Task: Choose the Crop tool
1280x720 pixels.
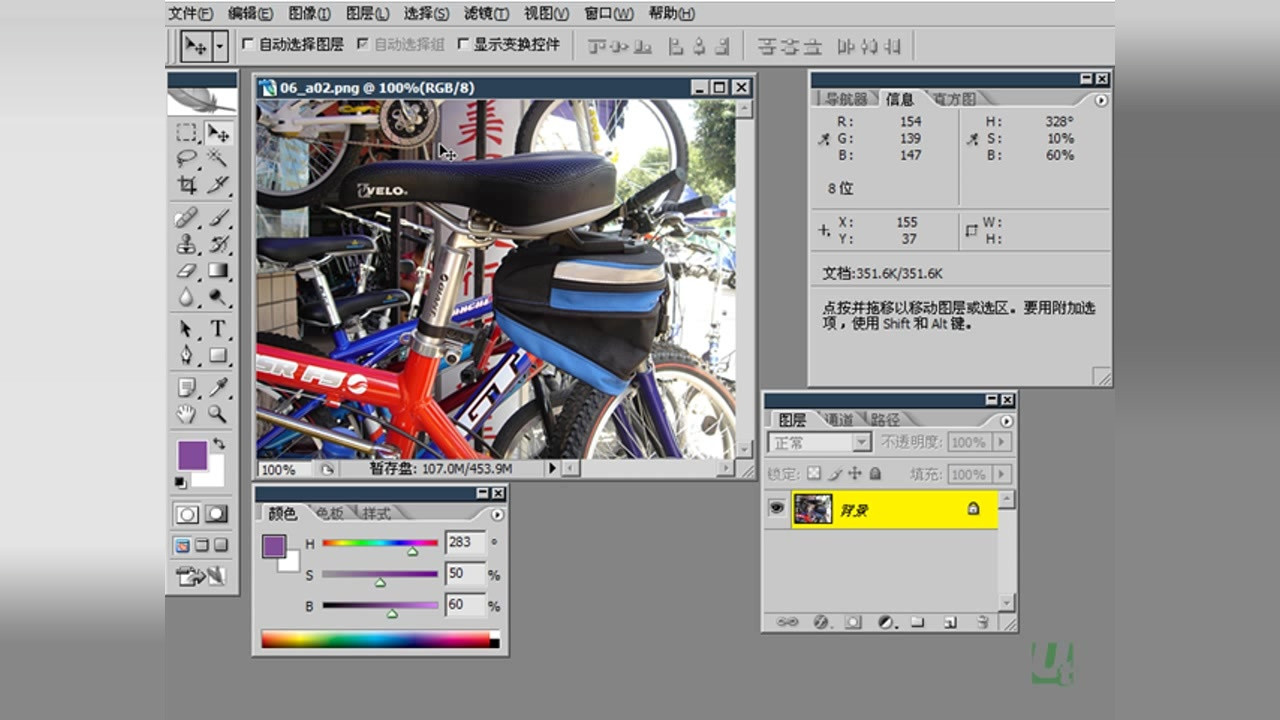Action: click(x=187, y=185)
